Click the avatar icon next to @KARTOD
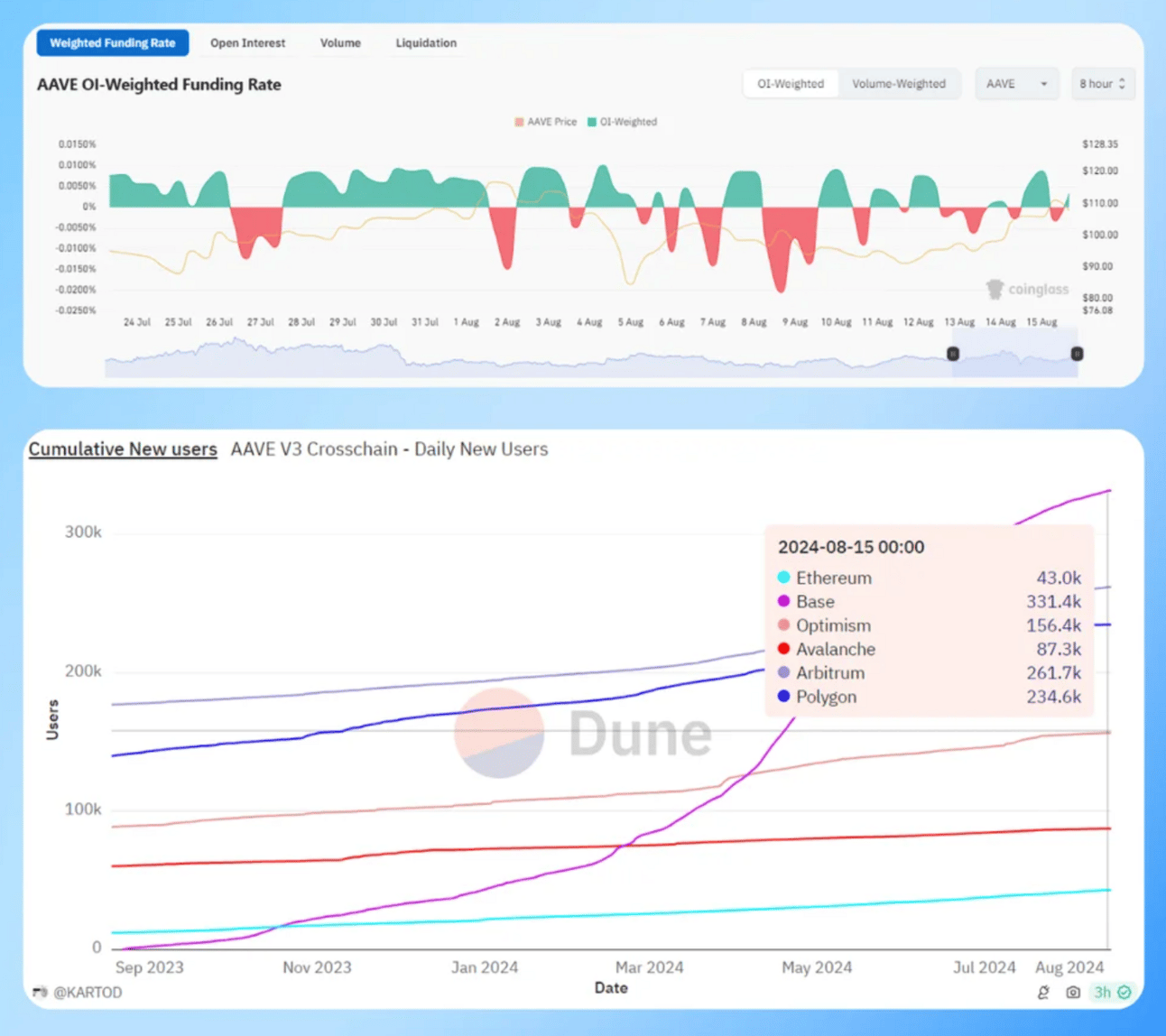1166x1036 pixels. coord(40,993)
